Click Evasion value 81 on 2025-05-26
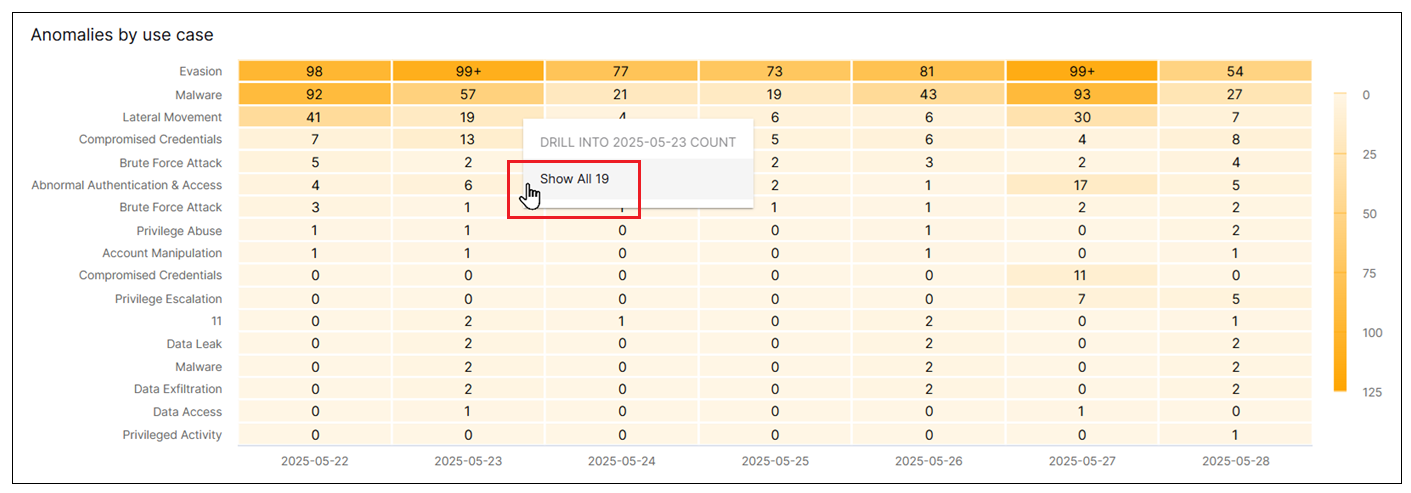The width and height of the screenshot is (1411, 493). pyautogui.click(x=929, y=71)
